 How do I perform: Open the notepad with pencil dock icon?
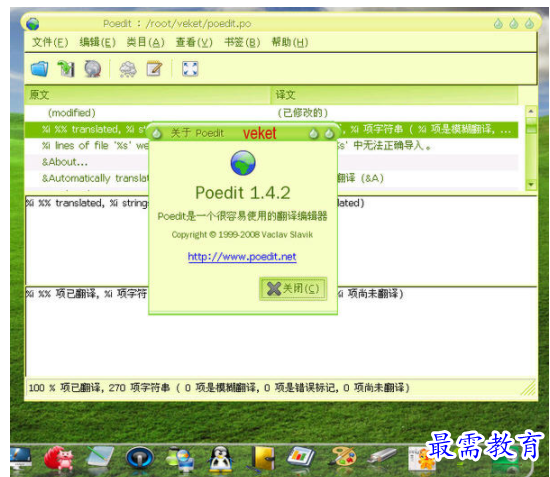click(x=100, y=457)
